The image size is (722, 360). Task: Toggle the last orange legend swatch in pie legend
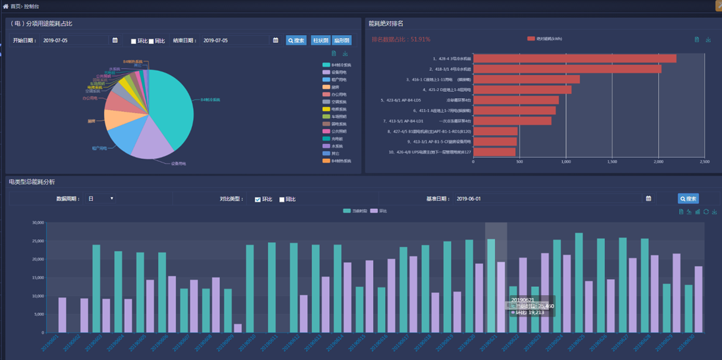point(326,161)
